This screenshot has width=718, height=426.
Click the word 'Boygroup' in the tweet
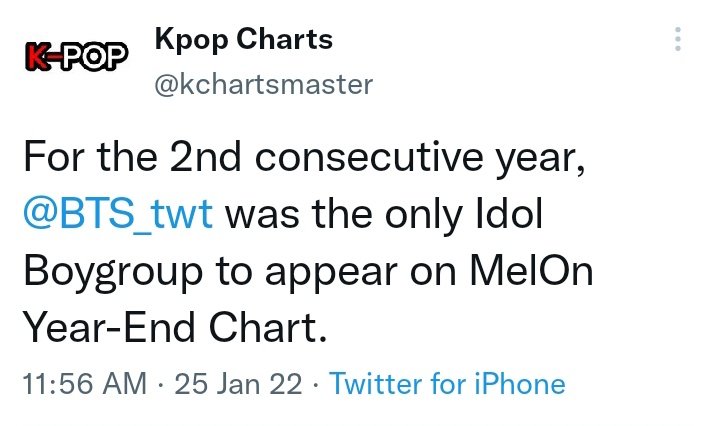(x=113, y=273)
